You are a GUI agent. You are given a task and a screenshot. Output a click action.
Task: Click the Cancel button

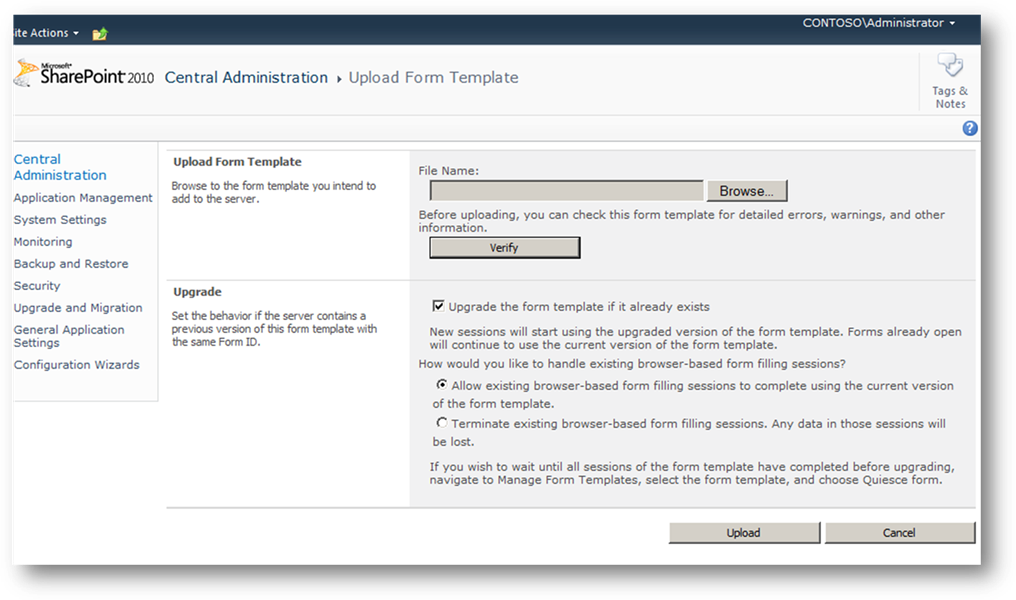pos(899,533)
